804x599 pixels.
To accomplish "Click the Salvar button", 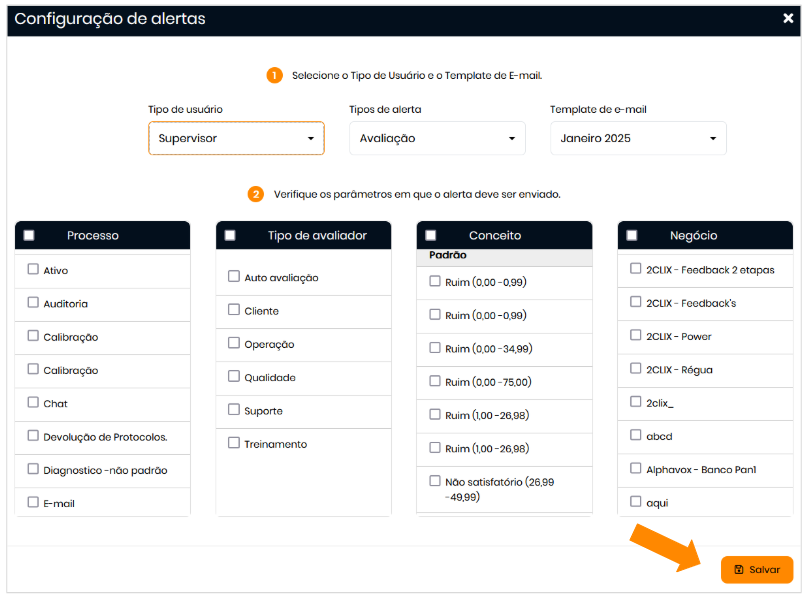I will pos(756,569).
